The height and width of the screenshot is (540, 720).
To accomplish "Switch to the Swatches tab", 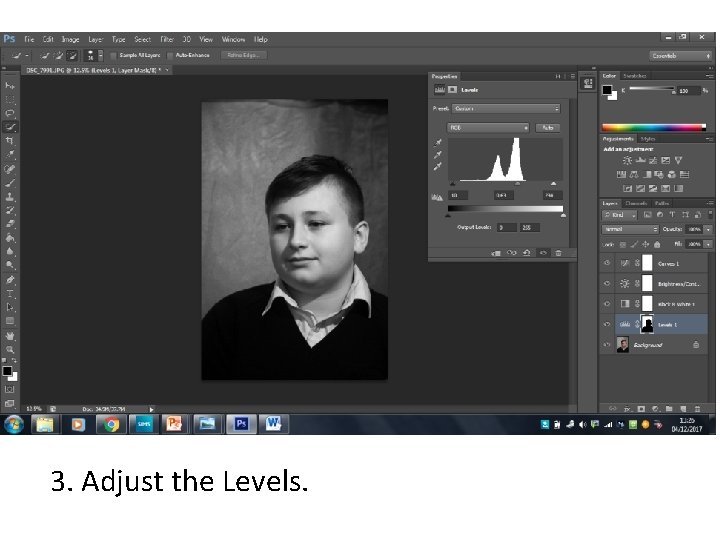I will (635, 76).
